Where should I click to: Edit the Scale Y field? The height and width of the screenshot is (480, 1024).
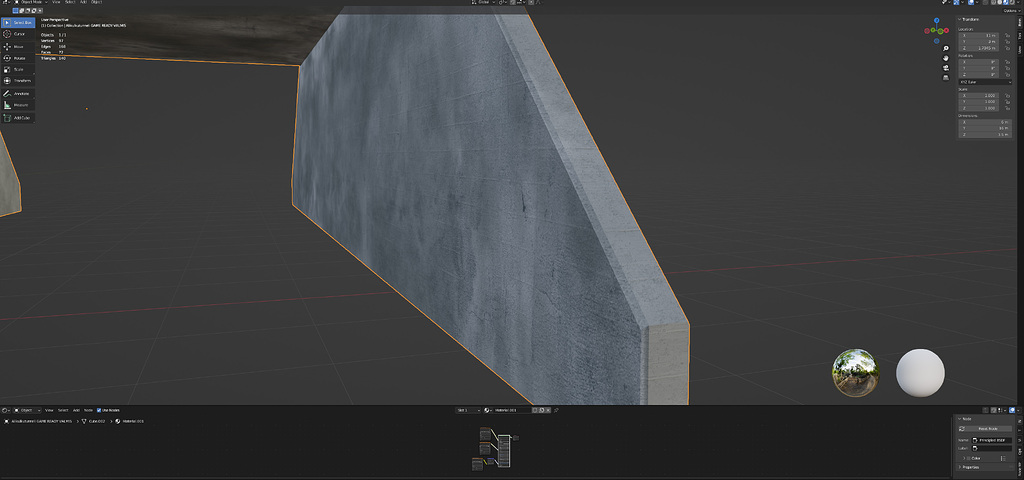pos(978,101)
